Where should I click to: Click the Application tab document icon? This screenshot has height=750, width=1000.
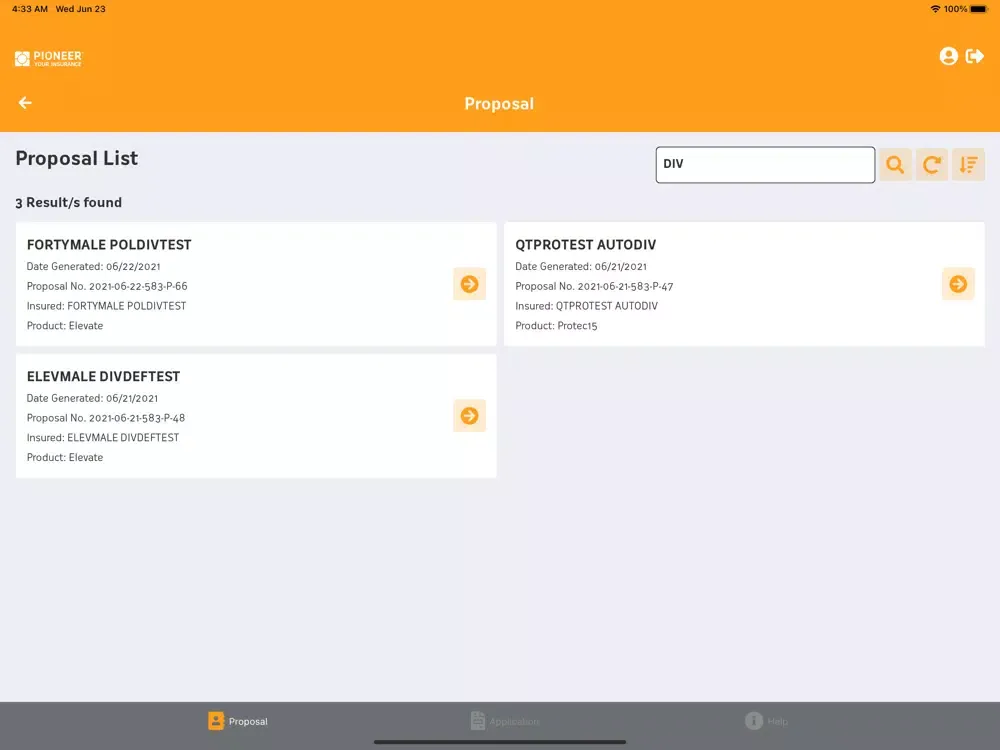[x=478, y=721]
